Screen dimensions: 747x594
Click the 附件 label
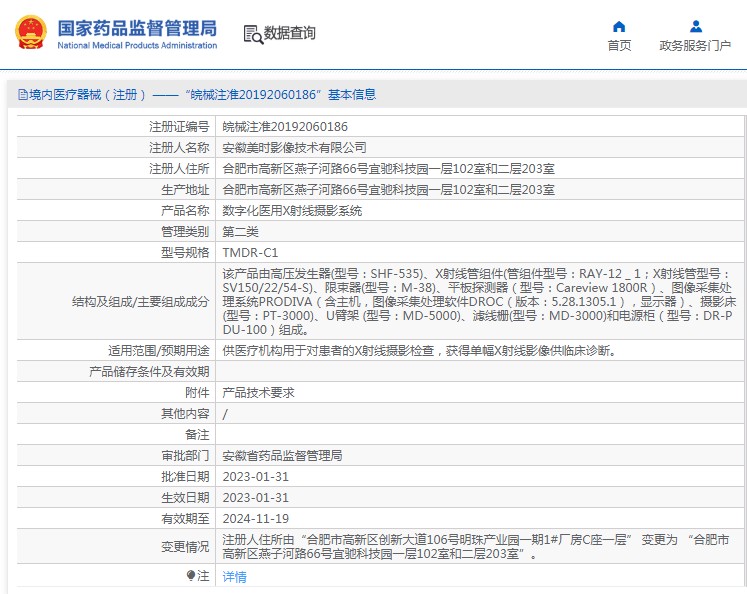click(x=197, y=393)
